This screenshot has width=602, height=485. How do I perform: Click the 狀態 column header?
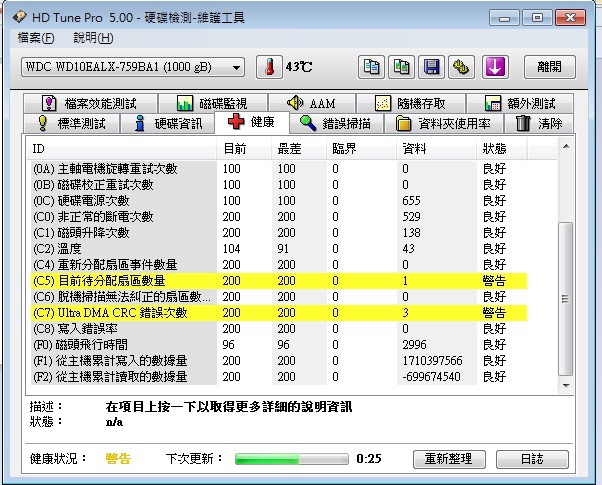(x=502, y=149)
